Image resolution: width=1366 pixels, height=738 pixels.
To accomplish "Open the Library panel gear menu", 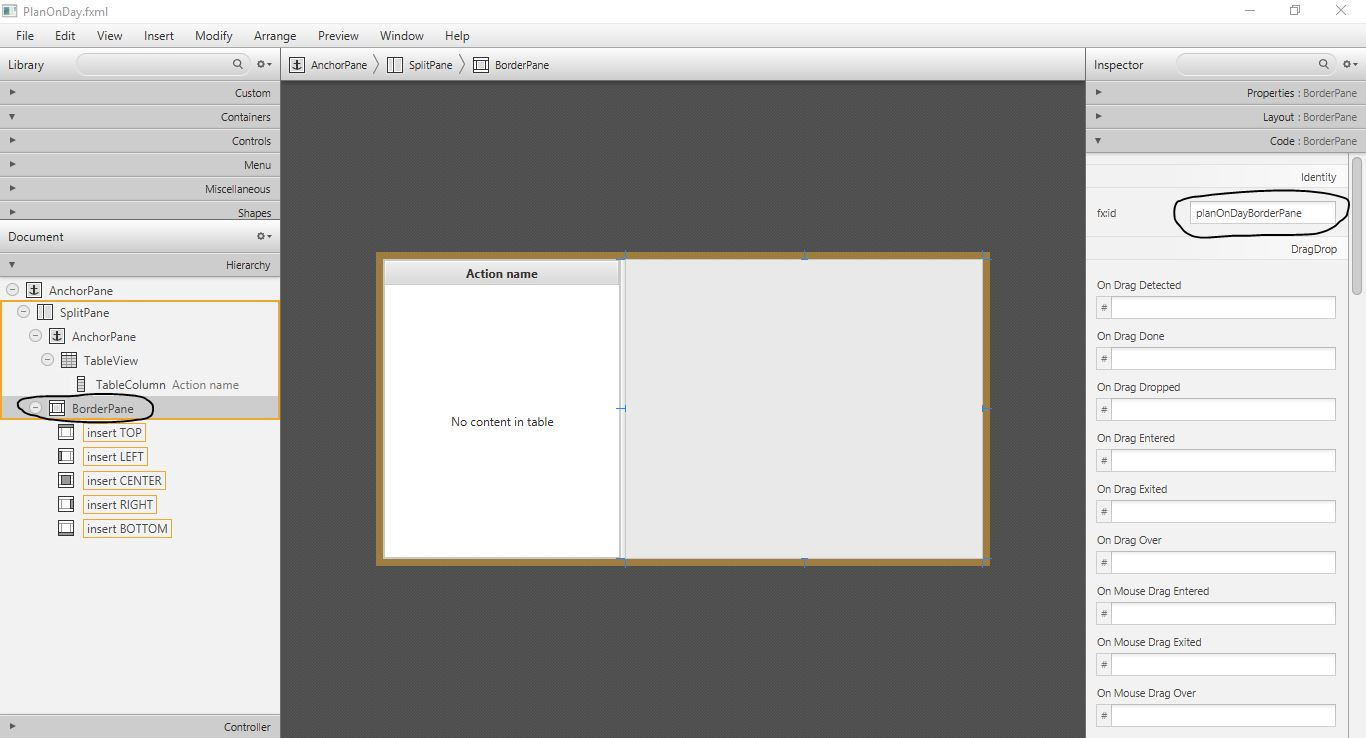I will (264, 64).
